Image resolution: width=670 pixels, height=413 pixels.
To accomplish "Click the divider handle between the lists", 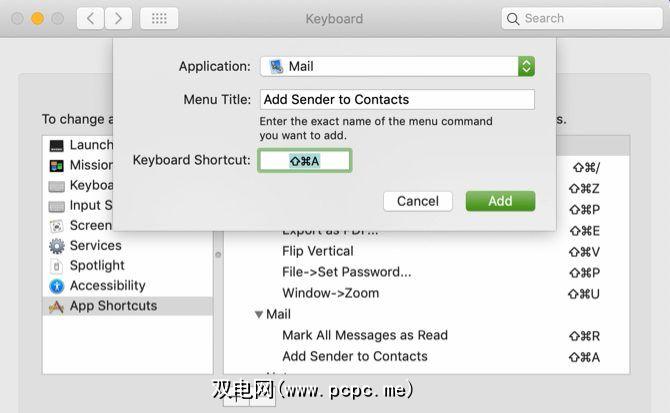I will tap(218, 255).
